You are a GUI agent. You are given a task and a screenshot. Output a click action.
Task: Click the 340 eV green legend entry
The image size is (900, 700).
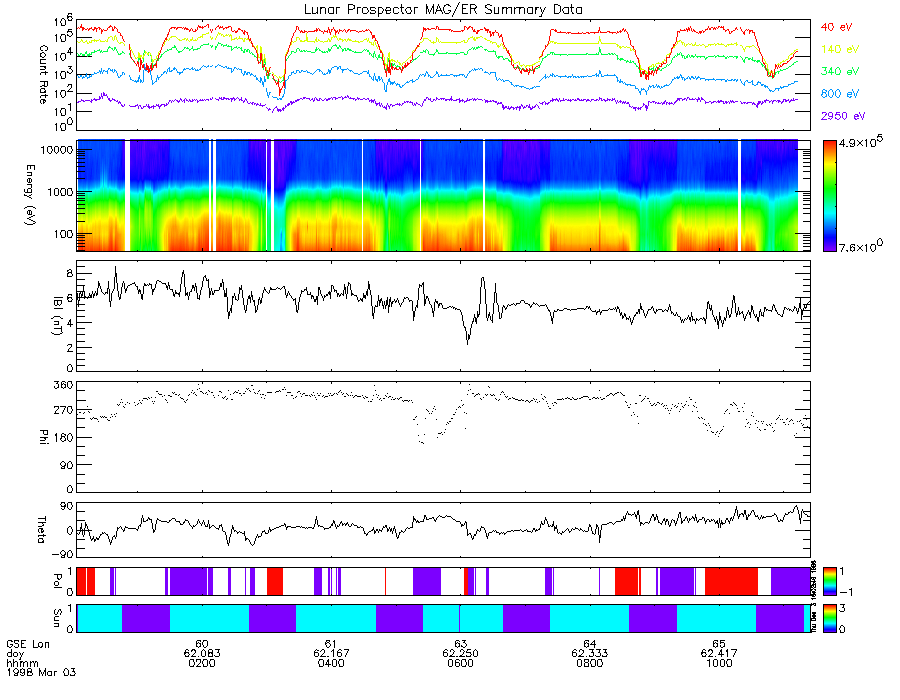[840, 71]
